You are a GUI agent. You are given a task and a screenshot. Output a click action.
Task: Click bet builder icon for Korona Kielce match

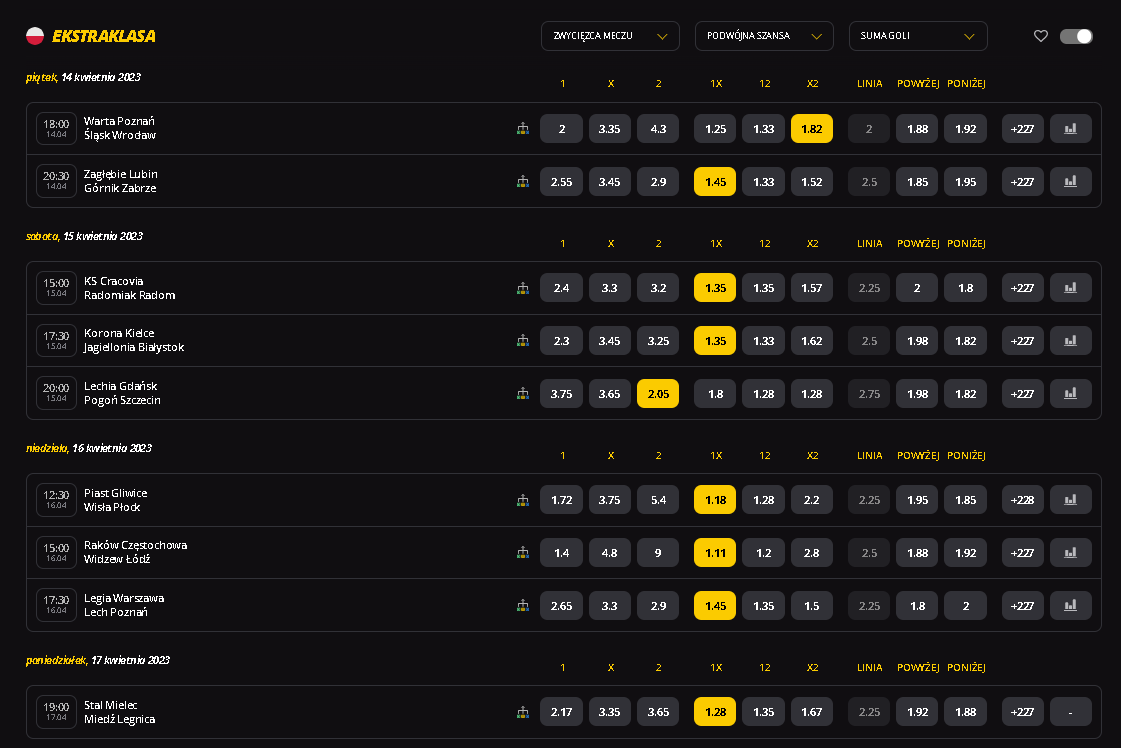(x=523, y=340)
